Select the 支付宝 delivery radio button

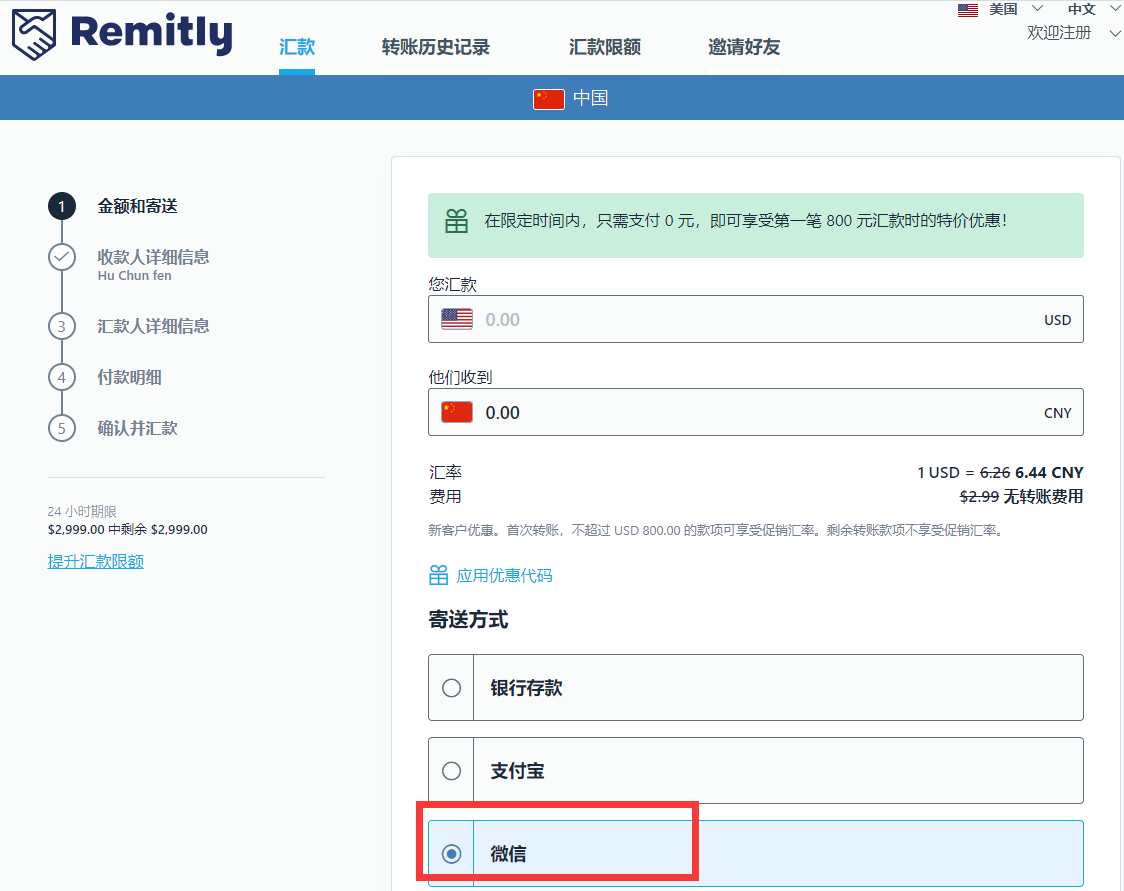tap(452, 771)
